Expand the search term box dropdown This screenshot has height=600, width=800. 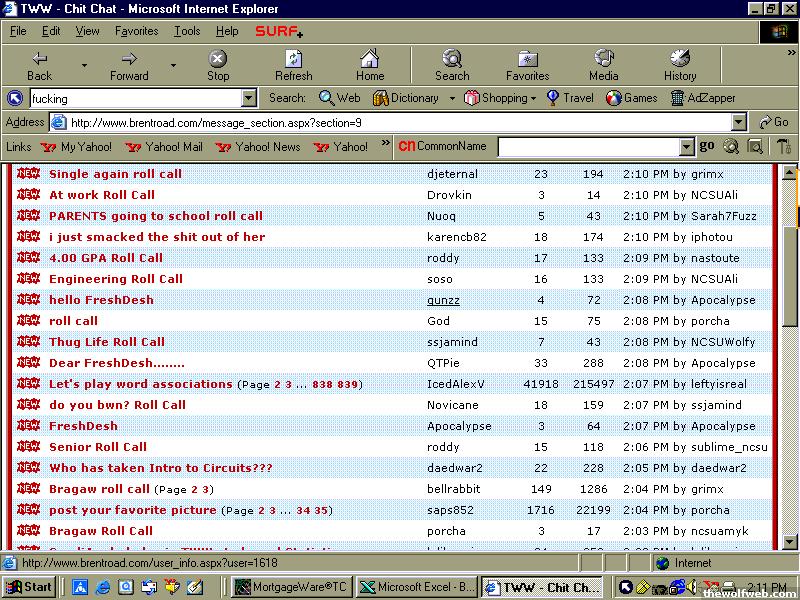tap(249, 98)
